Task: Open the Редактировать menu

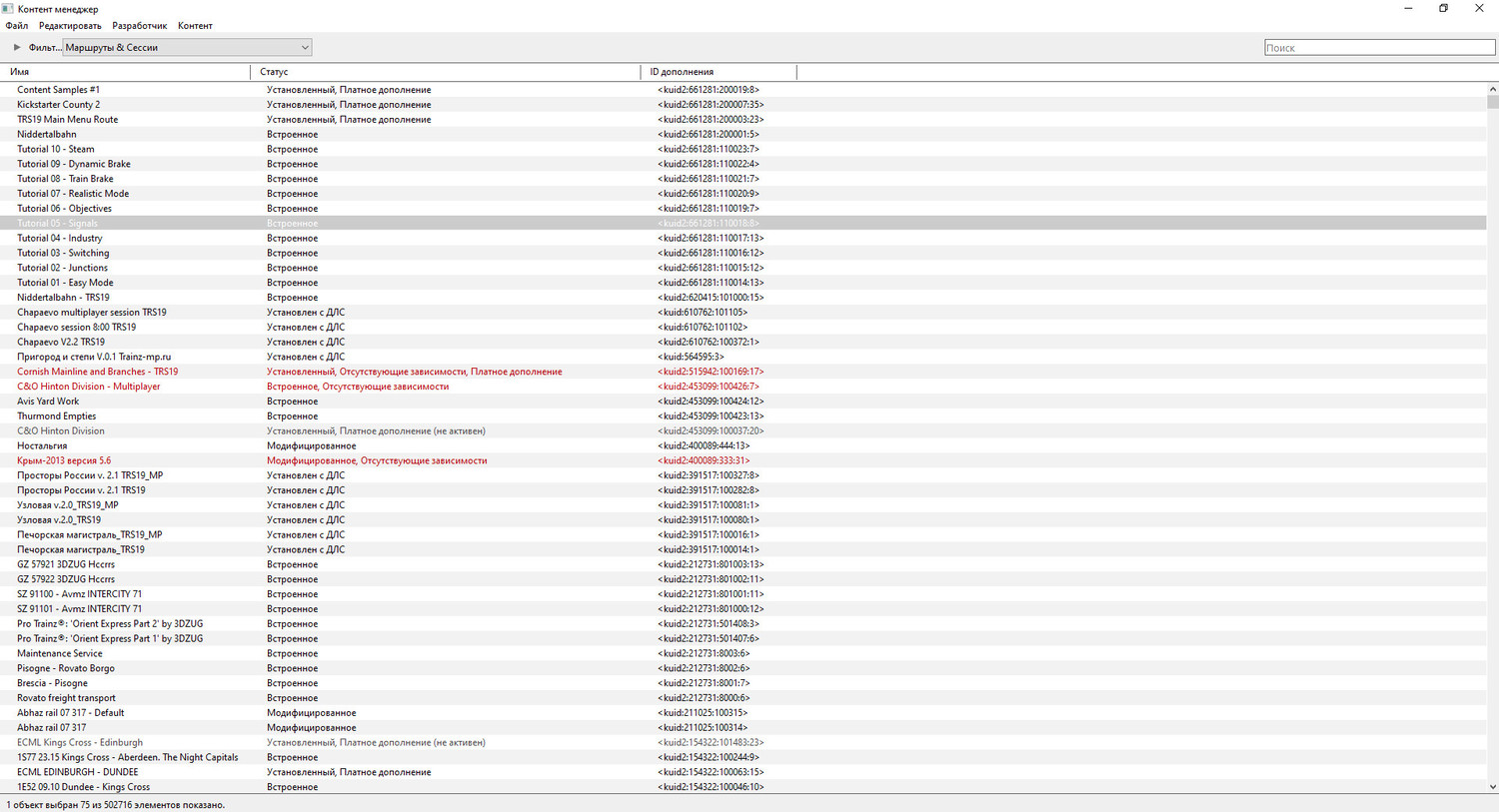Action: [70, 26]
